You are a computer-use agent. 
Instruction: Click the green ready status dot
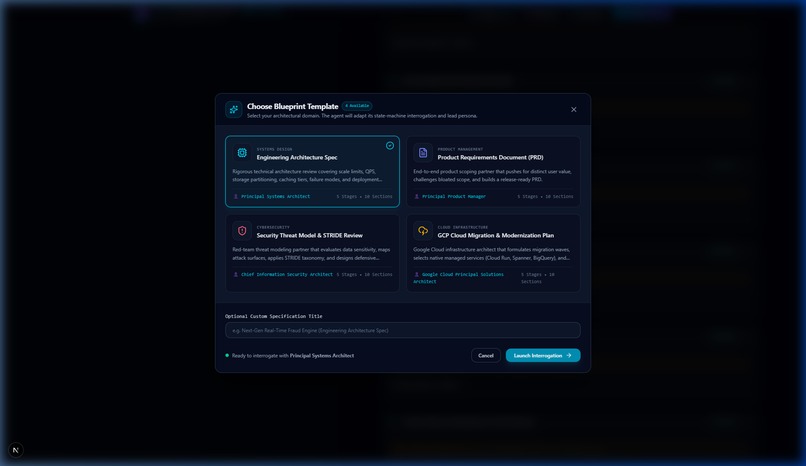pos(227,356)
